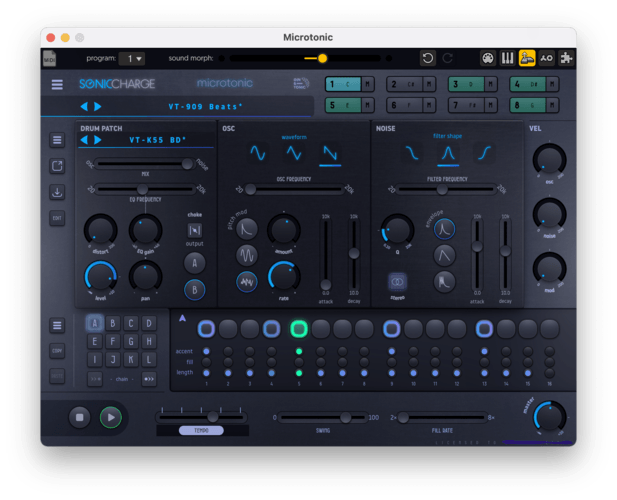The width and height of the screenshot is (617, 500).
Task: Click the puzzle piece plugin icon
Action: [x=566, y=58]
